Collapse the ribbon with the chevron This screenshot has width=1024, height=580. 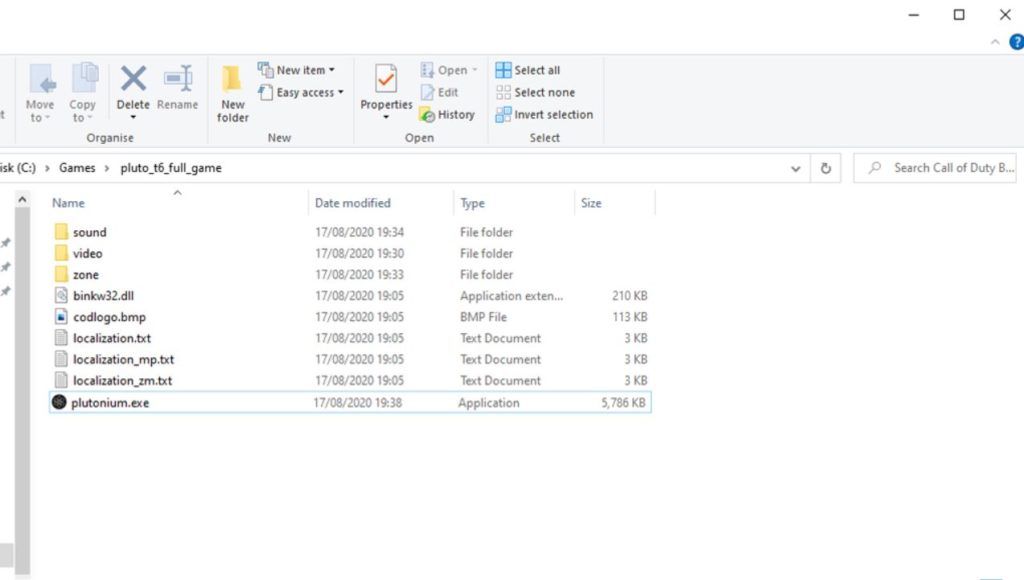pos(995,42)
